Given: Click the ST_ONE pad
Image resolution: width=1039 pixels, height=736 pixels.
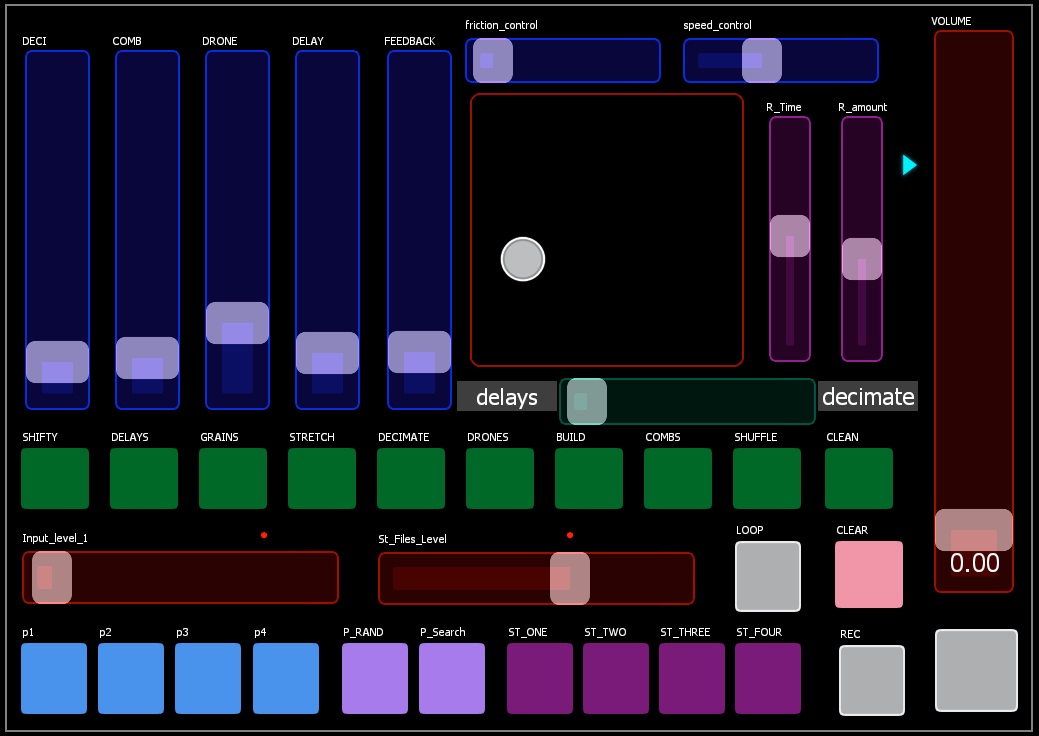Looking at the screenshot, I should point(540,678).
